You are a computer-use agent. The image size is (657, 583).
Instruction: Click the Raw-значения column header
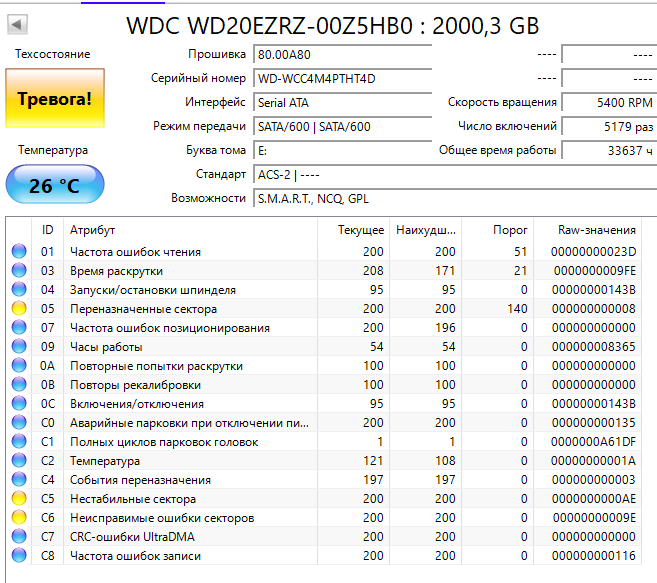(587, 230)
